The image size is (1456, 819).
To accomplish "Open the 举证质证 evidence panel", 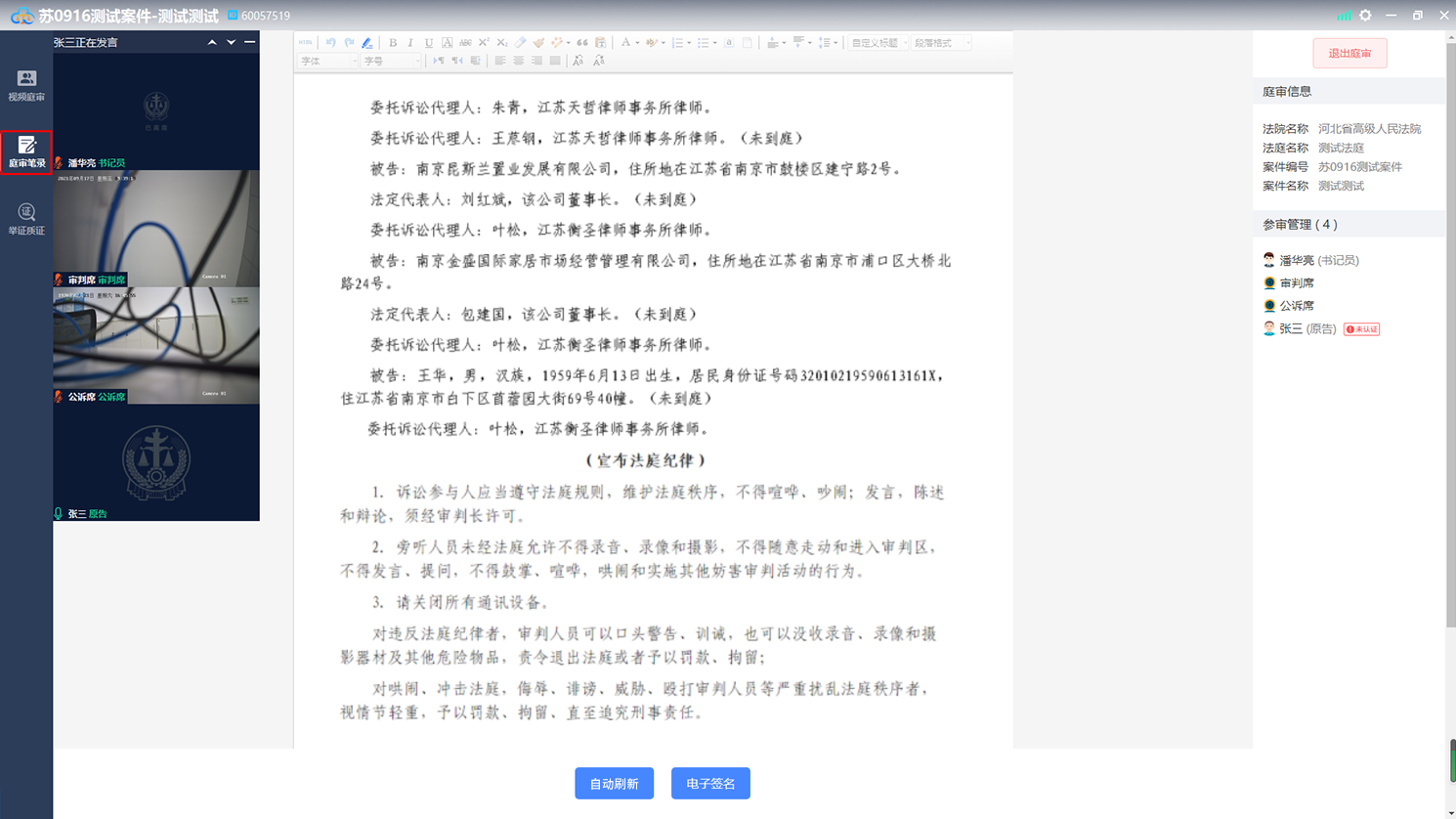I will click(x=26, y=219).
